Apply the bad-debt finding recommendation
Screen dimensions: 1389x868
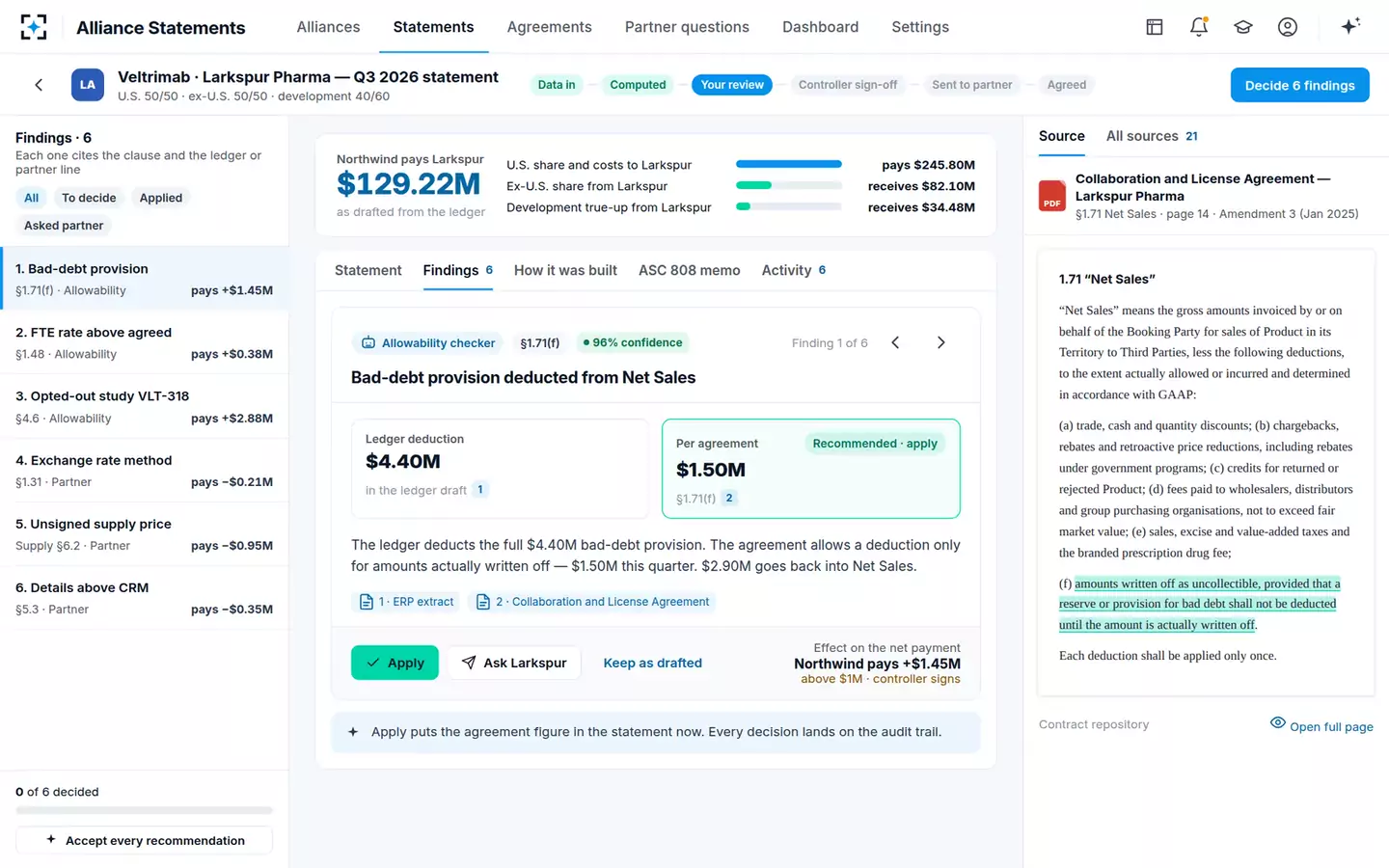pyautogui.click(x=395, y=663)
